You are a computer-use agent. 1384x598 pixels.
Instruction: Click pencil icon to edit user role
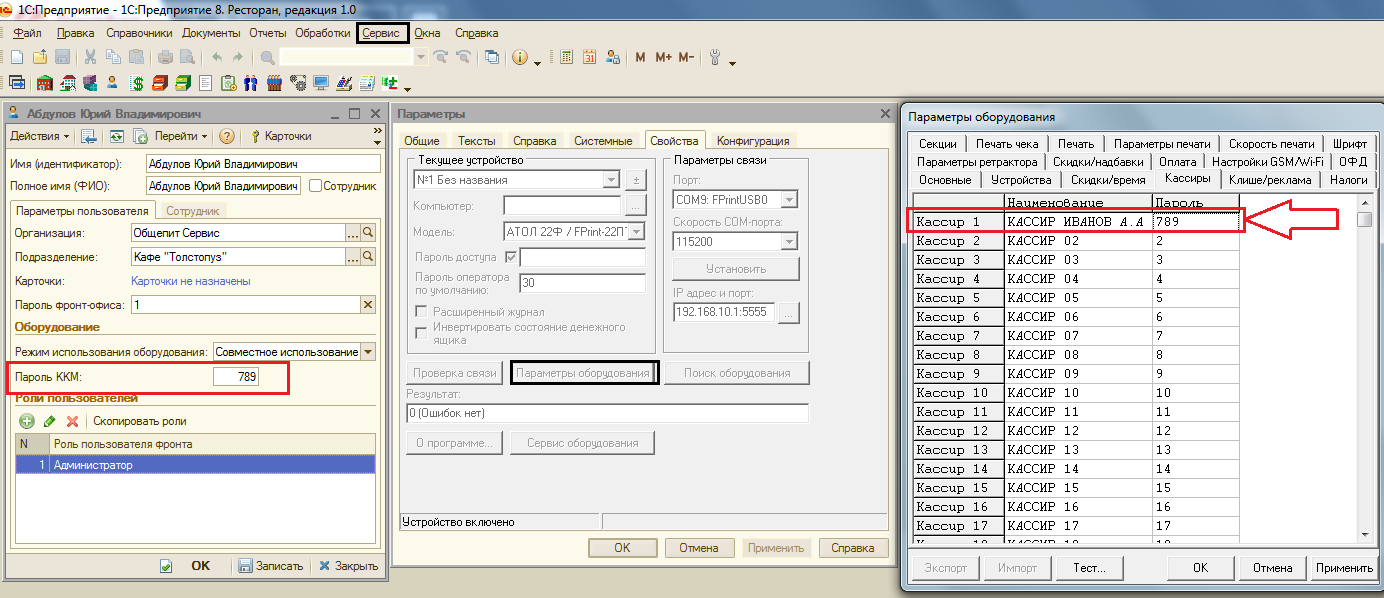point(49,421)
